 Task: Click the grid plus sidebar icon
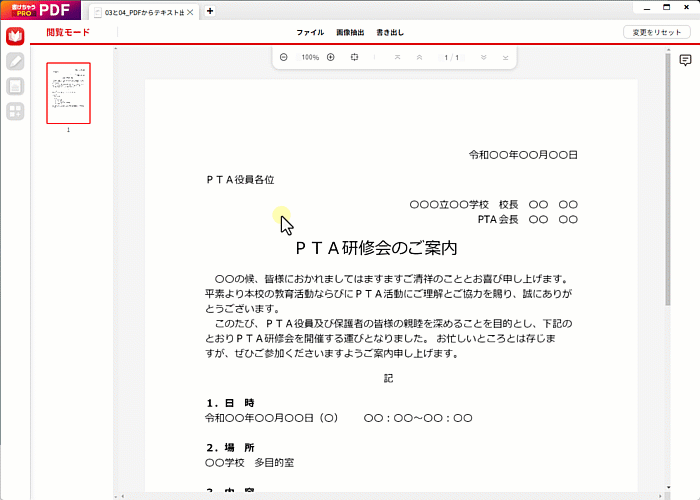(x=15, y=111)
